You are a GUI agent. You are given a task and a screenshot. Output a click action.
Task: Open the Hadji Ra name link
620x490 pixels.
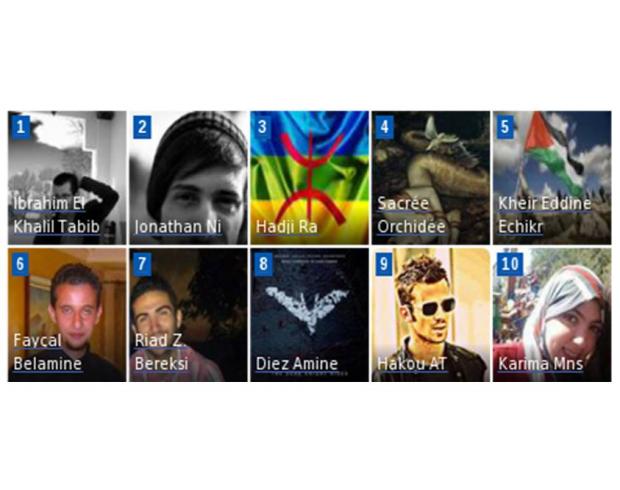coord(286,227)
